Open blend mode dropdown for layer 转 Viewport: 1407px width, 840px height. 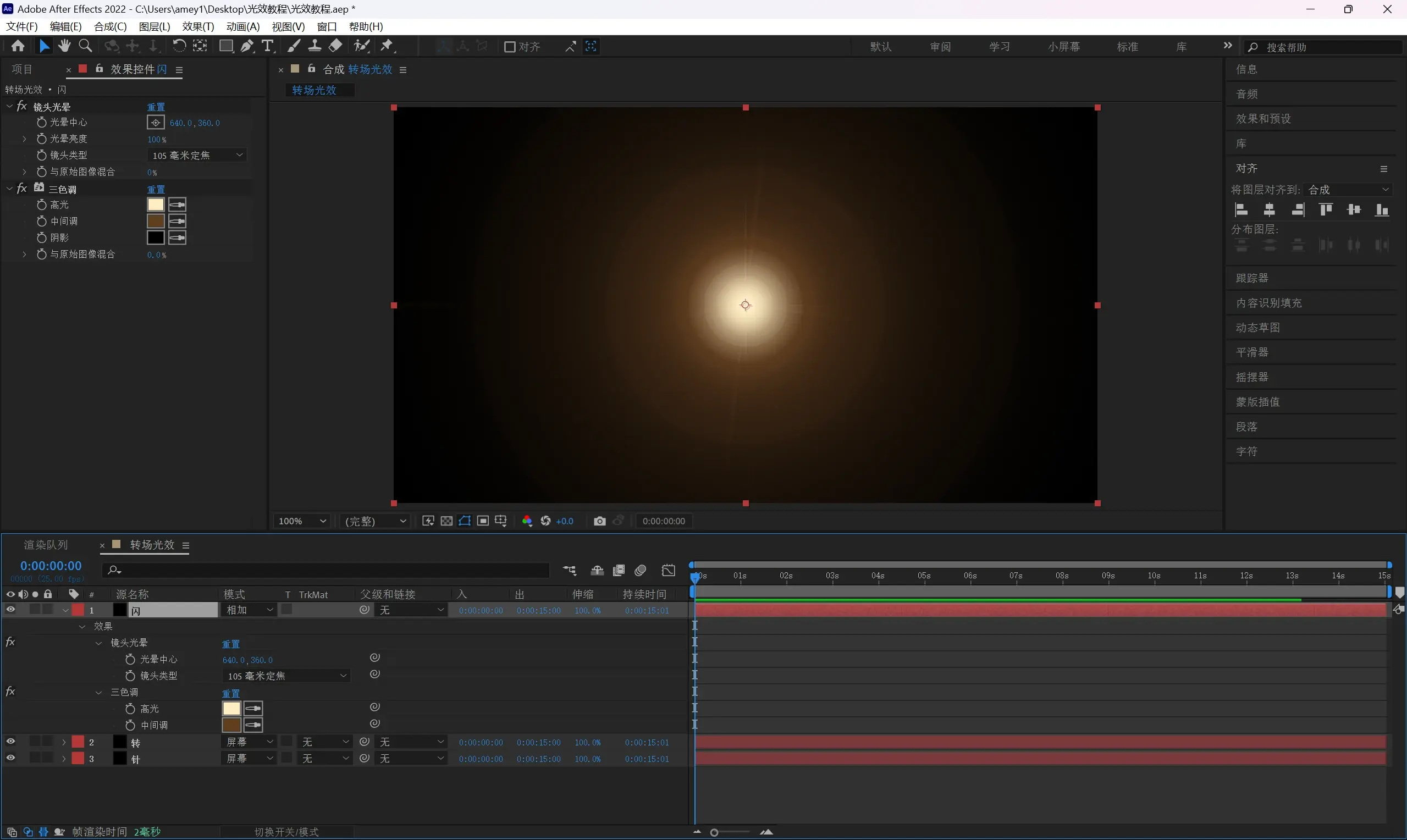249,742
